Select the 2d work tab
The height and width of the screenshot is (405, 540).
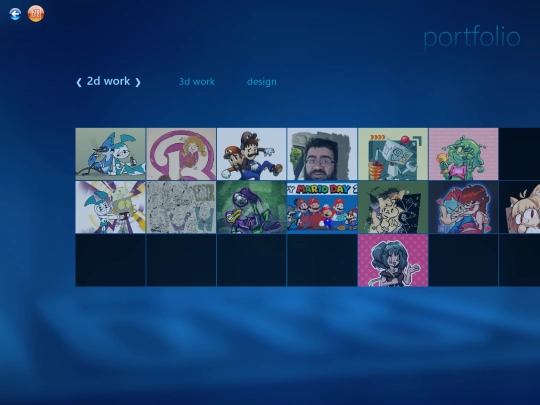point(108,81)
